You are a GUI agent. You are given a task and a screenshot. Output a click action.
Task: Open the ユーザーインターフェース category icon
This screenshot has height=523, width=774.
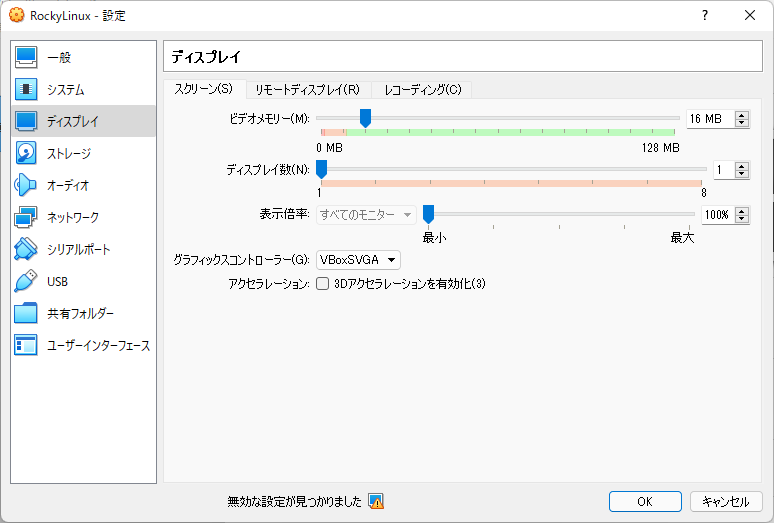pyautogui.click(x=26, y=346)
